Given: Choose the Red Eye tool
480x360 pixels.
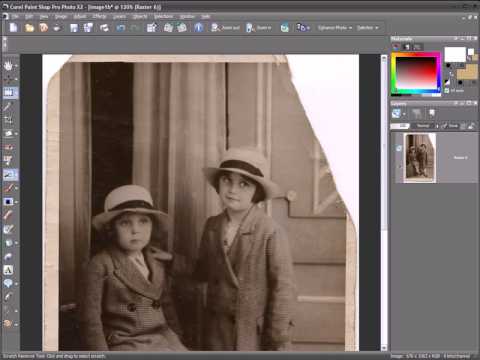Looking at the screenshot, I should pos(8,147).
